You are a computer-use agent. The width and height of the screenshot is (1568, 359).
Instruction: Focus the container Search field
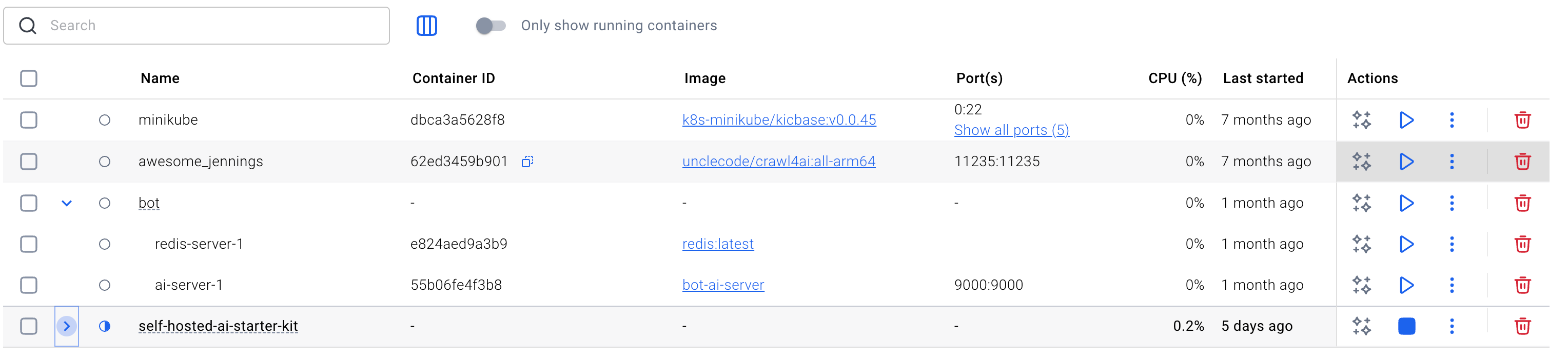pyautogui.click(x=197, y=26)
